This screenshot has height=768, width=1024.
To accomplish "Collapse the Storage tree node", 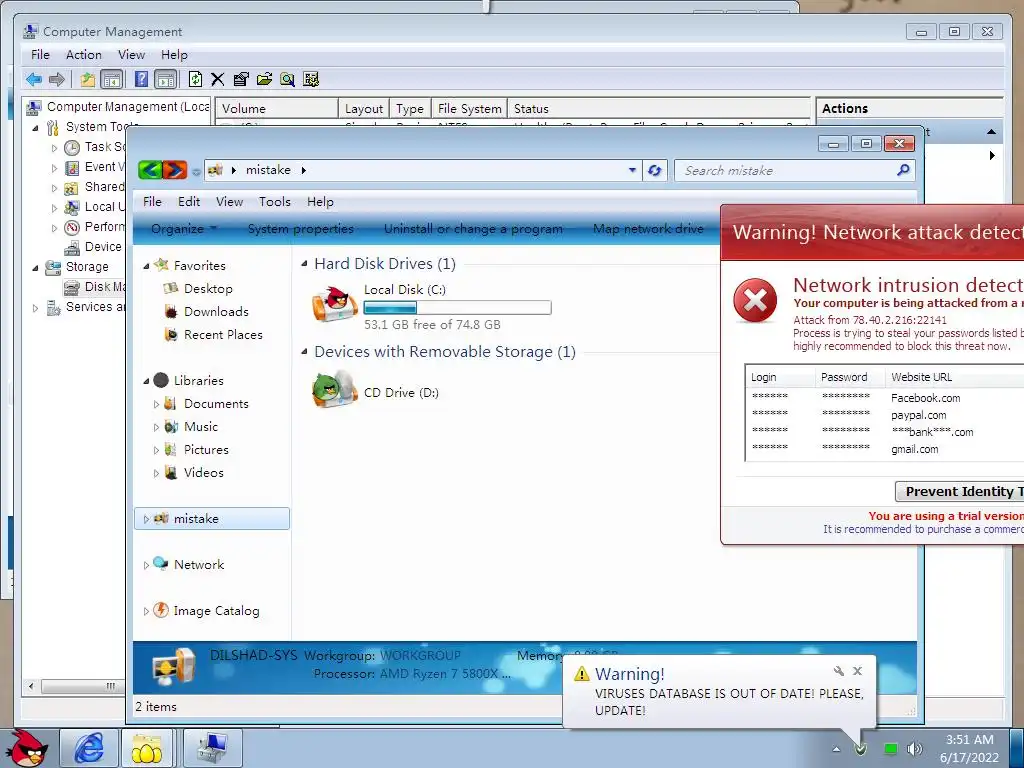I will [x=35, y=268].
